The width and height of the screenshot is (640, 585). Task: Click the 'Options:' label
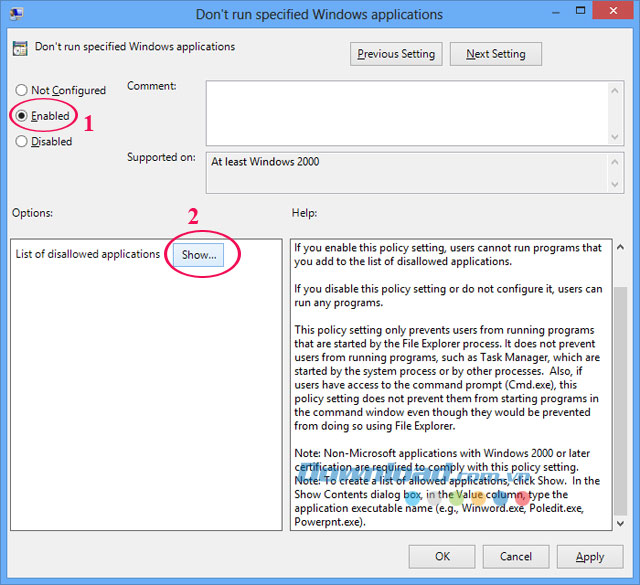coord(32,213)
